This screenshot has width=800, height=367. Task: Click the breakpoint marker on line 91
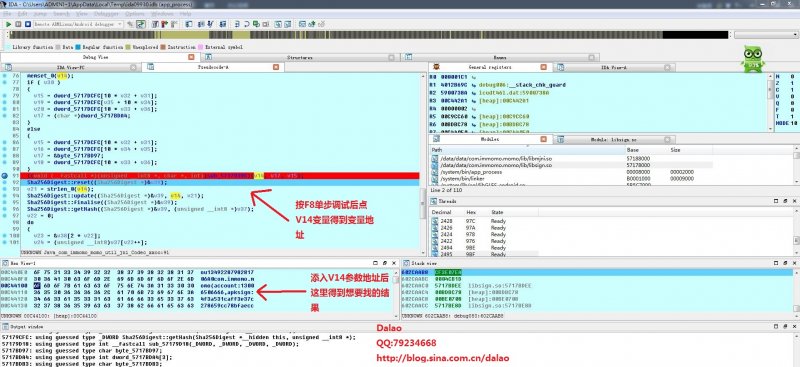(x=5, y=176)
